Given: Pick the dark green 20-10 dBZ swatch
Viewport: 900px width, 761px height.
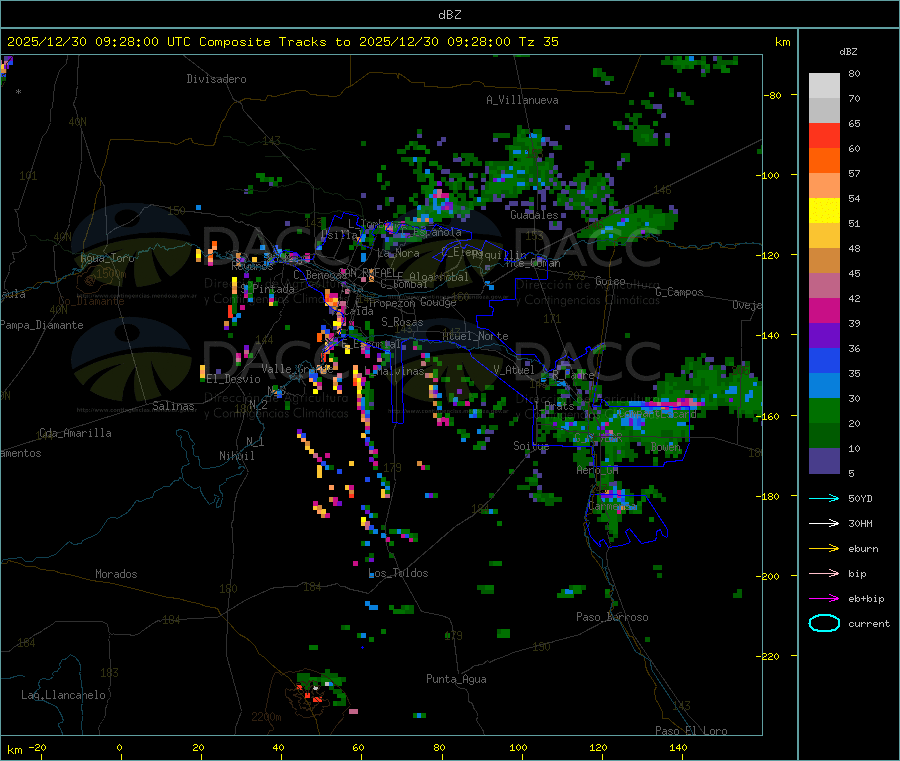Looking at the screenshot, I should click(x=824, y=435).
